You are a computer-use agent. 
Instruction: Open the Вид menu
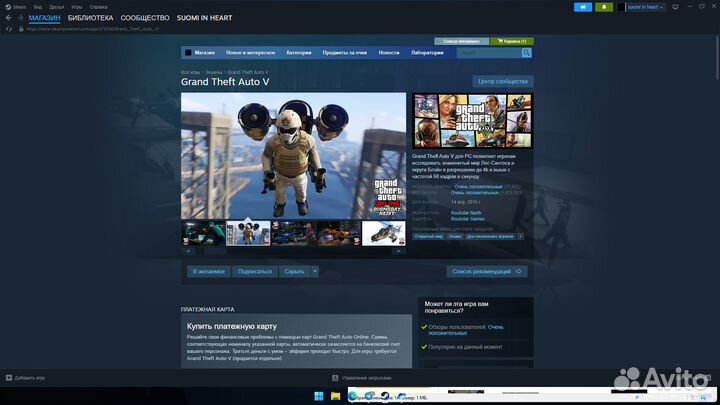pyautogui.click(x=38, y=7)
